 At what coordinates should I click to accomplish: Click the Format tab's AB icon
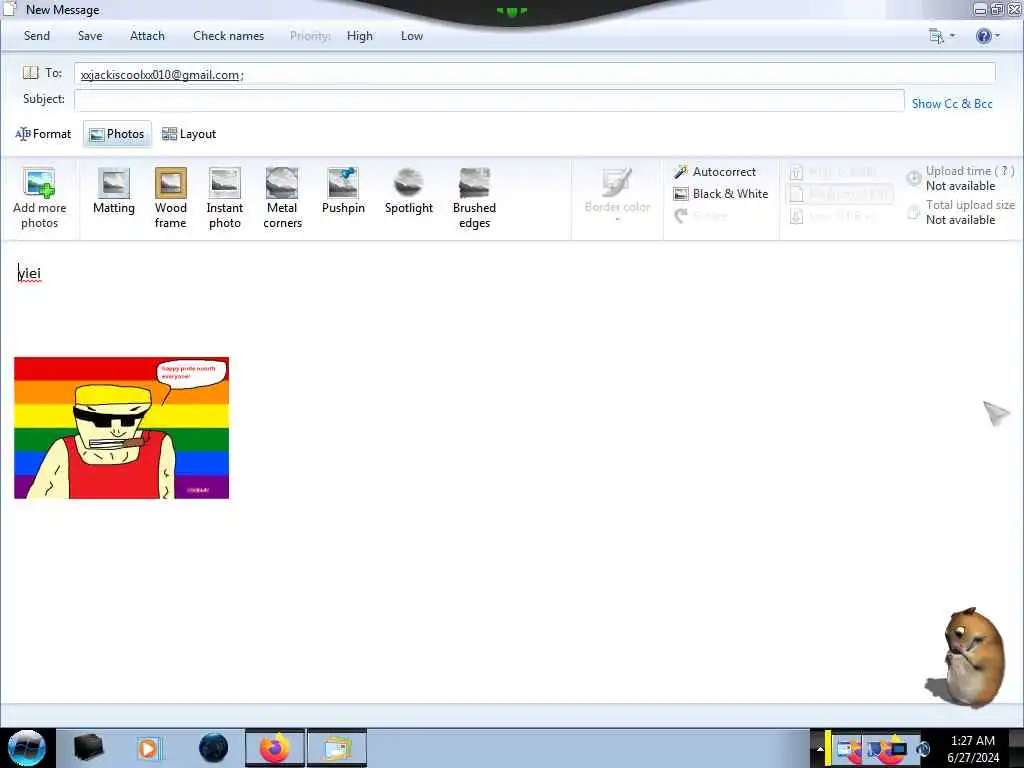(x=23, y=134)
